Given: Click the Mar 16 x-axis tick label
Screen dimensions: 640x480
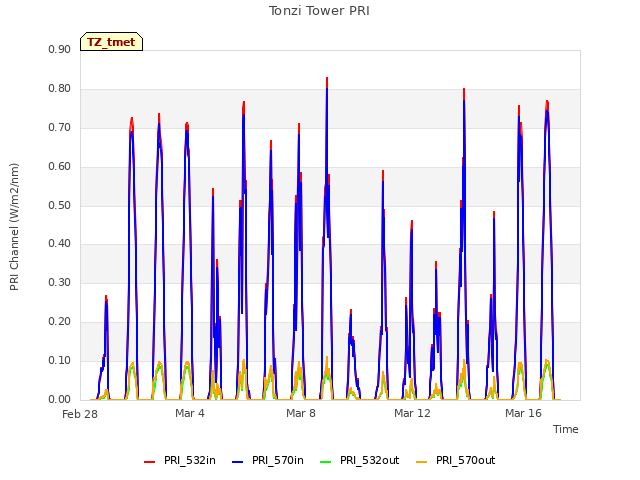Looking at the screenshot, I should 523,413.
